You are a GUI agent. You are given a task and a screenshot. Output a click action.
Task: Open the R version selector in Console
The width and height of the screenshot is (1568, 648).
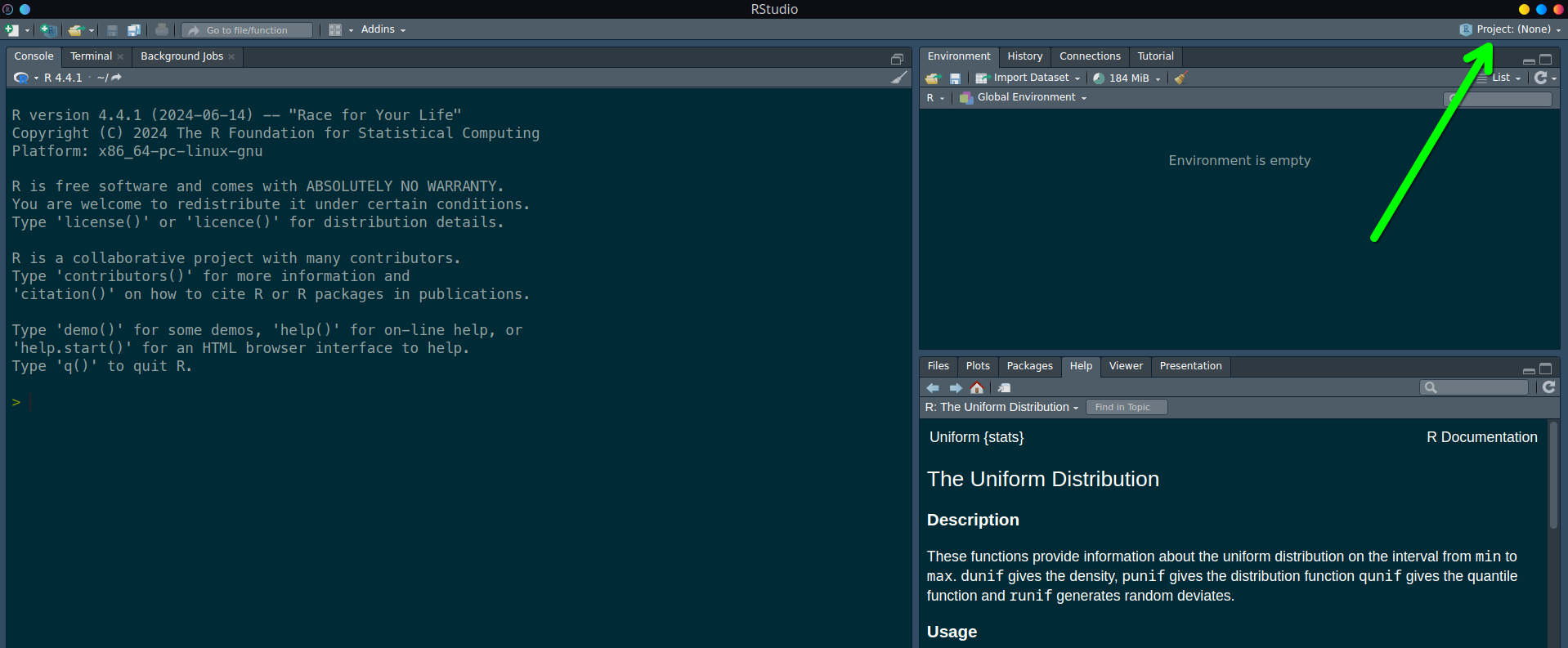point(26,78)
